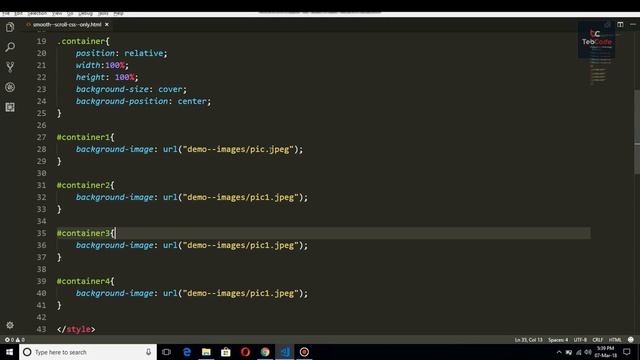Screen dimensions: 640x360
Task: Change line ending via CRLF
Action: pos(598,340)
